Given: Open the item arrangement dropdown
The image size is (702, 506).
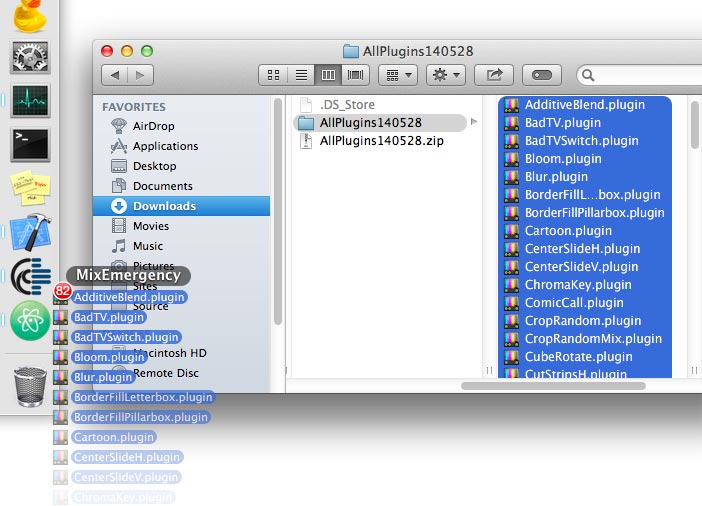Looking at the screenshot, I should coord(398,75).
